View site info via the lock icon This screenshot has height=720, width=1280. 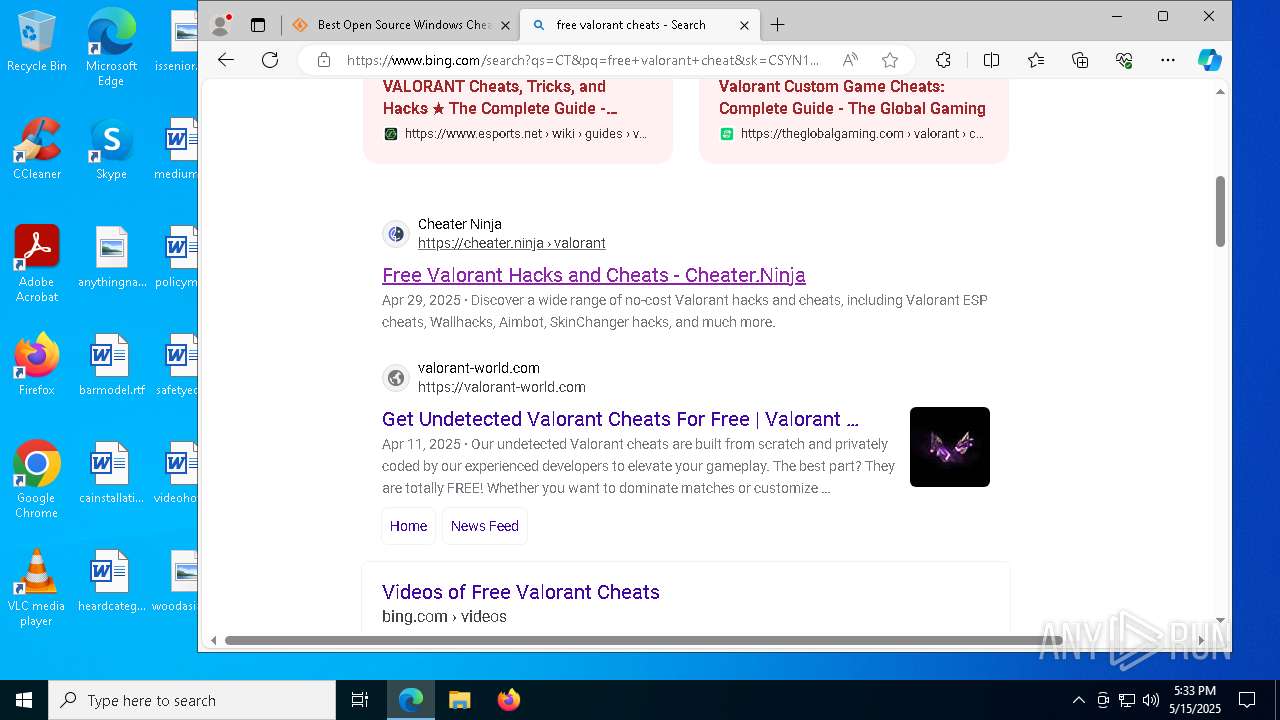323,60
